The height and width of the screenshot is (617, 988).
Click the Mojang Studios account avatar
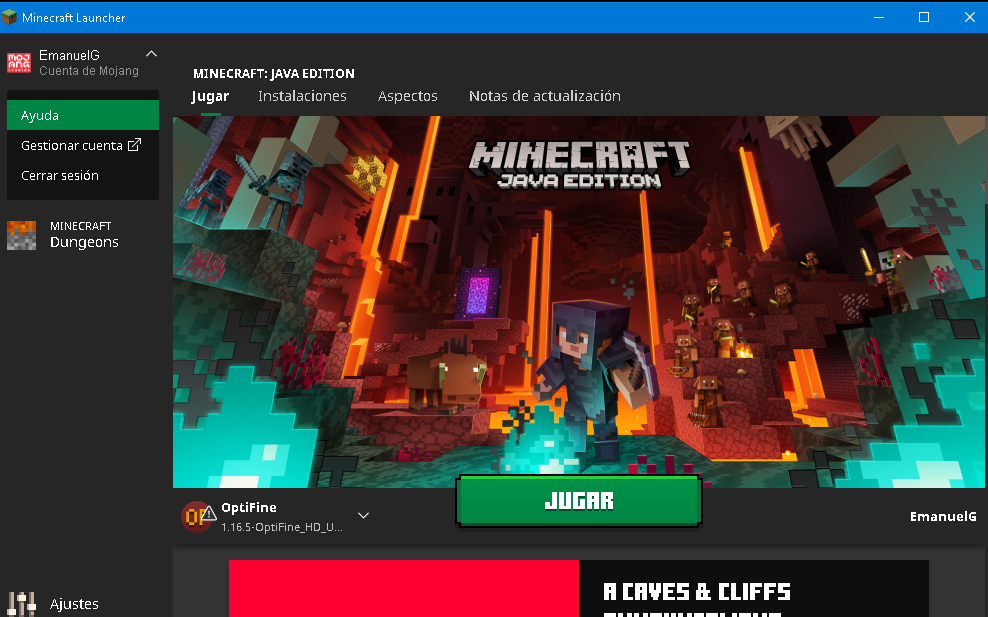tap(19, 63)
